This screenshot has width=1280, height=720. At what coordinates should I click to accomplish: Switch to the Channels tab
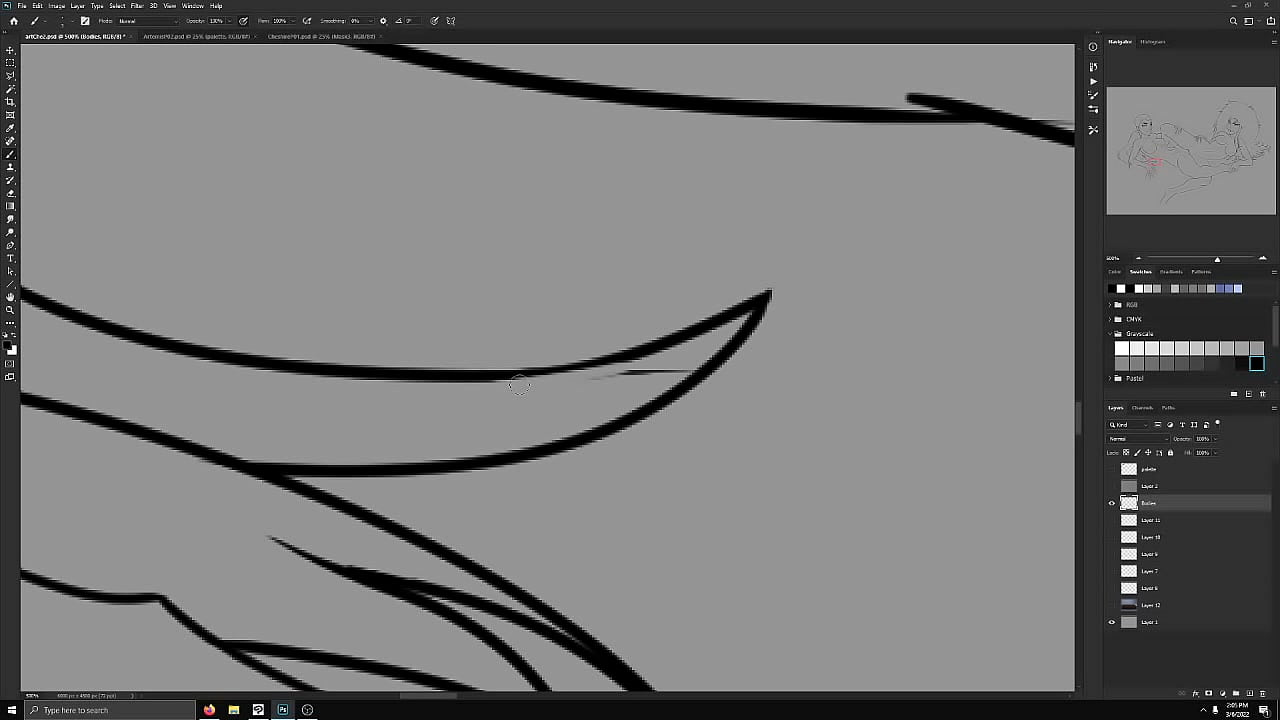point(1142,408)
